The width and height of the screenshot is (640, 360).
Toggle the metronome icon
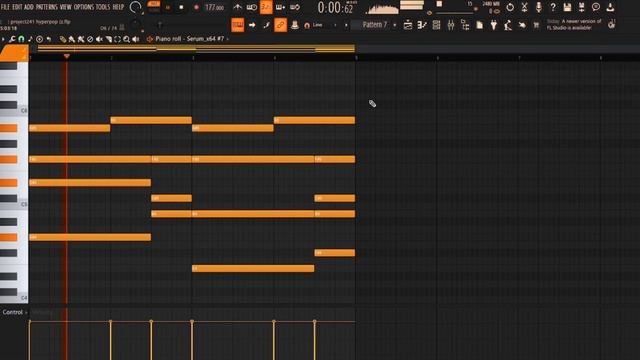click(x=238, y=7)
